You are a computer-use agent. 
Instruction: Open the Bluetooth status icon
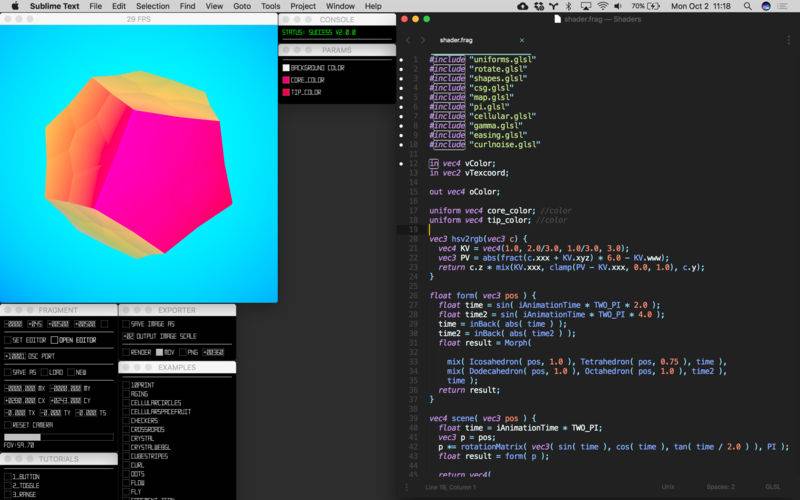569,6
